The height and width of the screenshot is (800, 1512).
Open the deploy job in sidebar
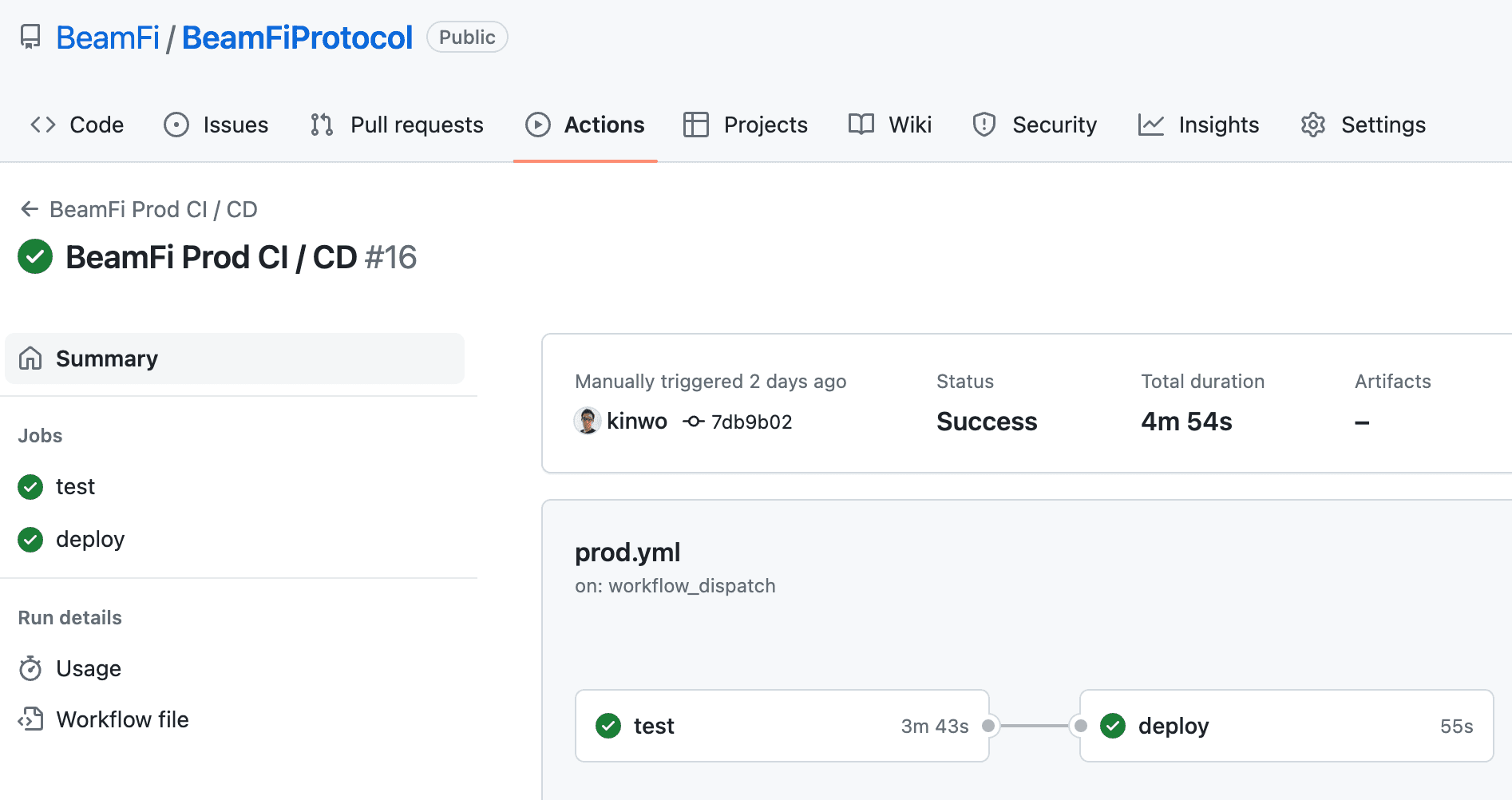click(90, 540)
